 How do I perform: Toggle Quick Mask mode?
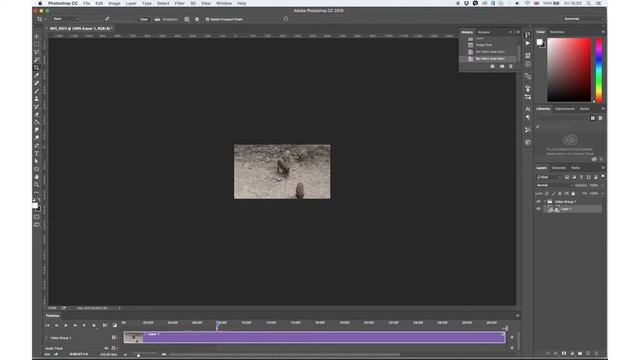click(x=37, y=217)
